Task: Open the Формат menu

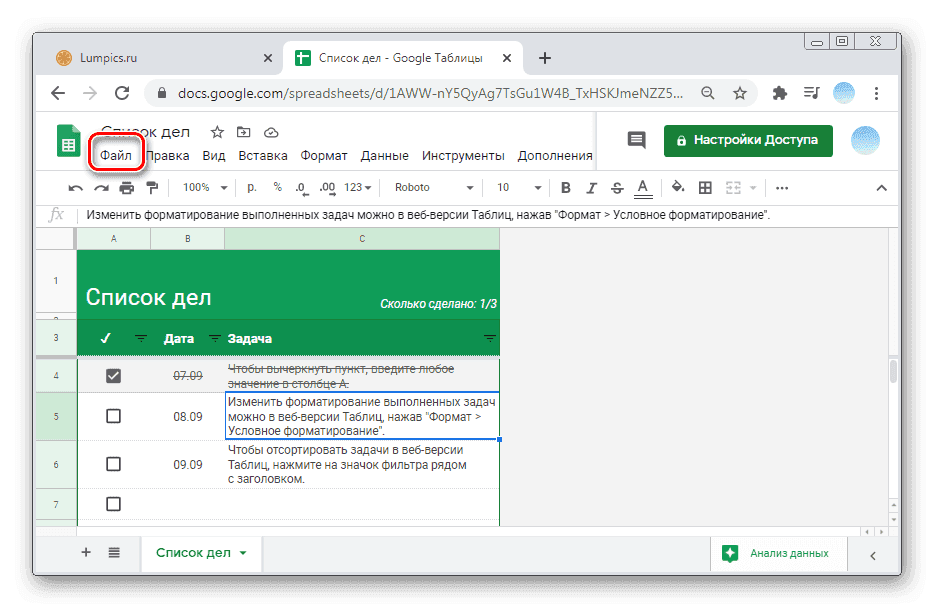Action: (x=324, y=156)
